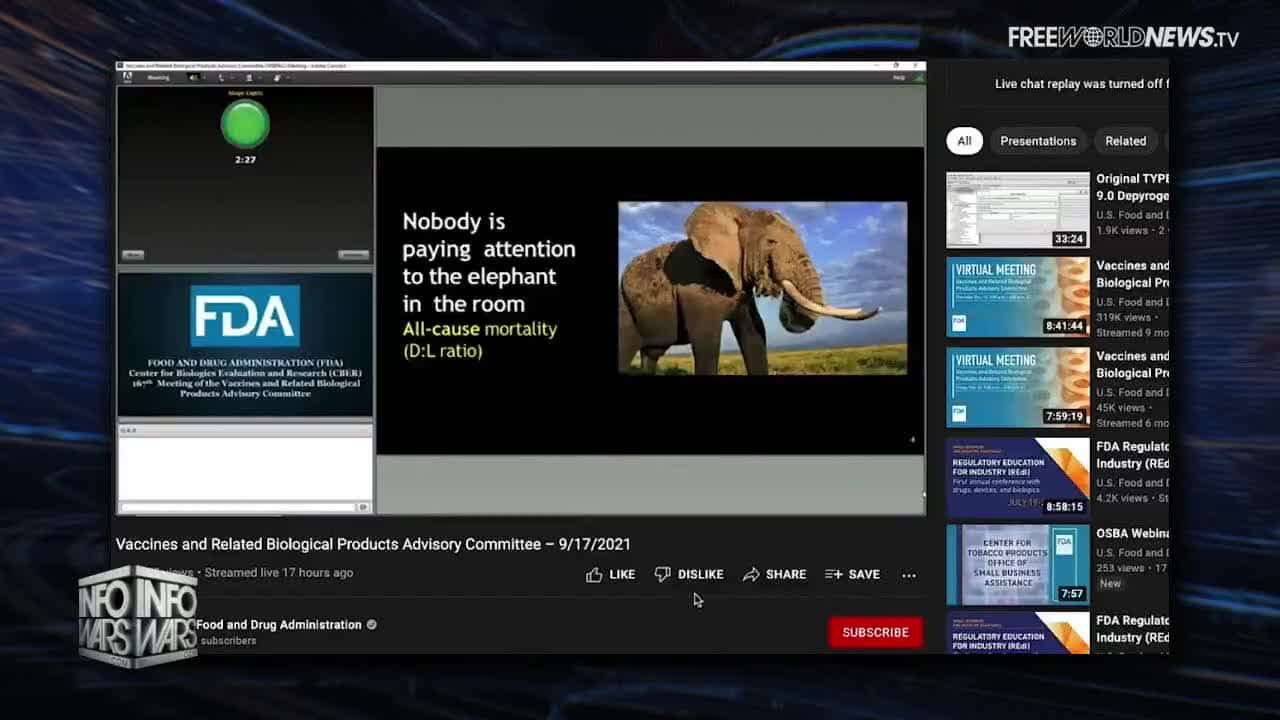The width and height of the screenshot is (1280, 720).
Task: Click the Vaccines title with 45K views
Action: (x=1132, y=364)
